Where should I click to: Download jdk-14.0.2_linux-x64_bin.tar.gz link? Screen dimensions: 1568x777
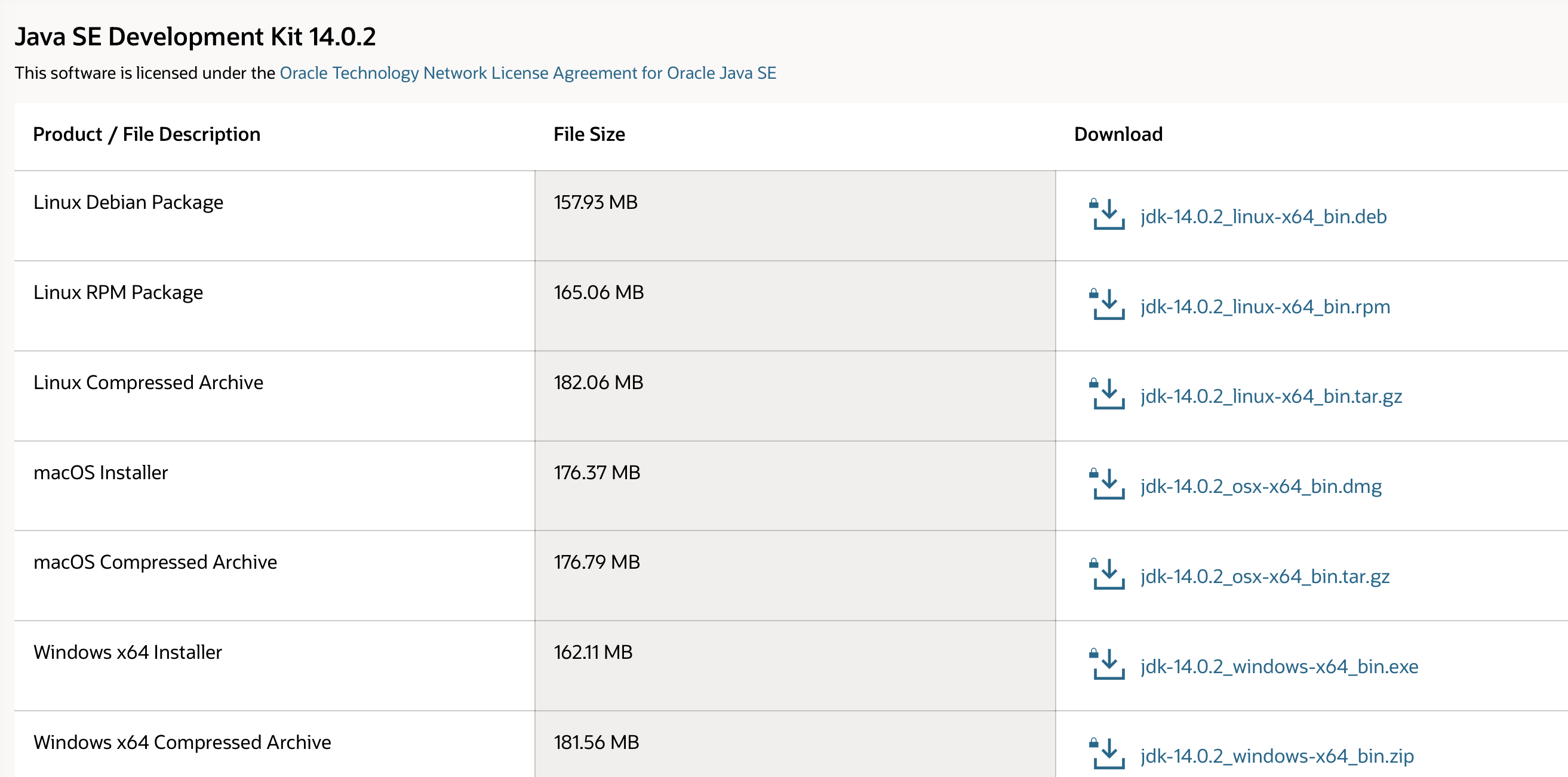tap(1271, 397)
